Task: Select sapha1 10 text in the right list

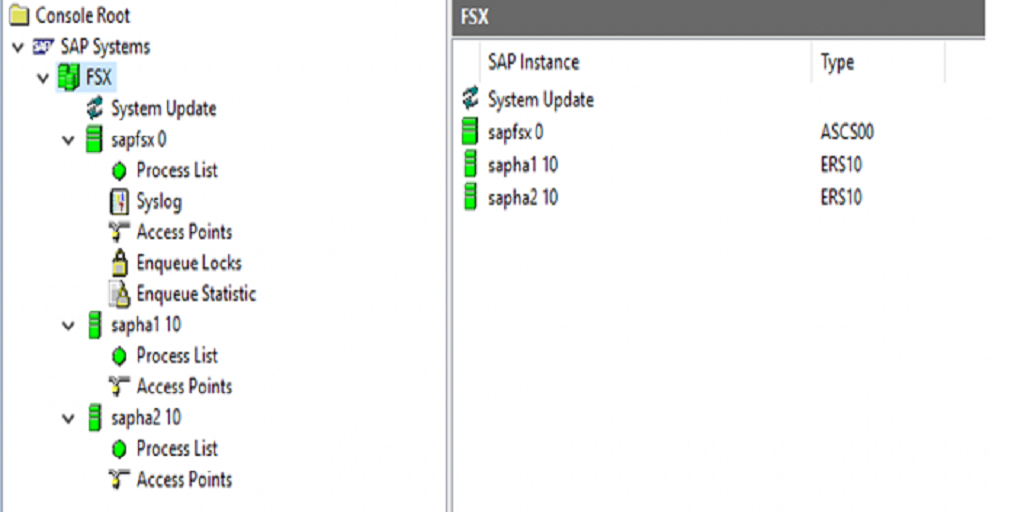Action: tap(522, 165)
